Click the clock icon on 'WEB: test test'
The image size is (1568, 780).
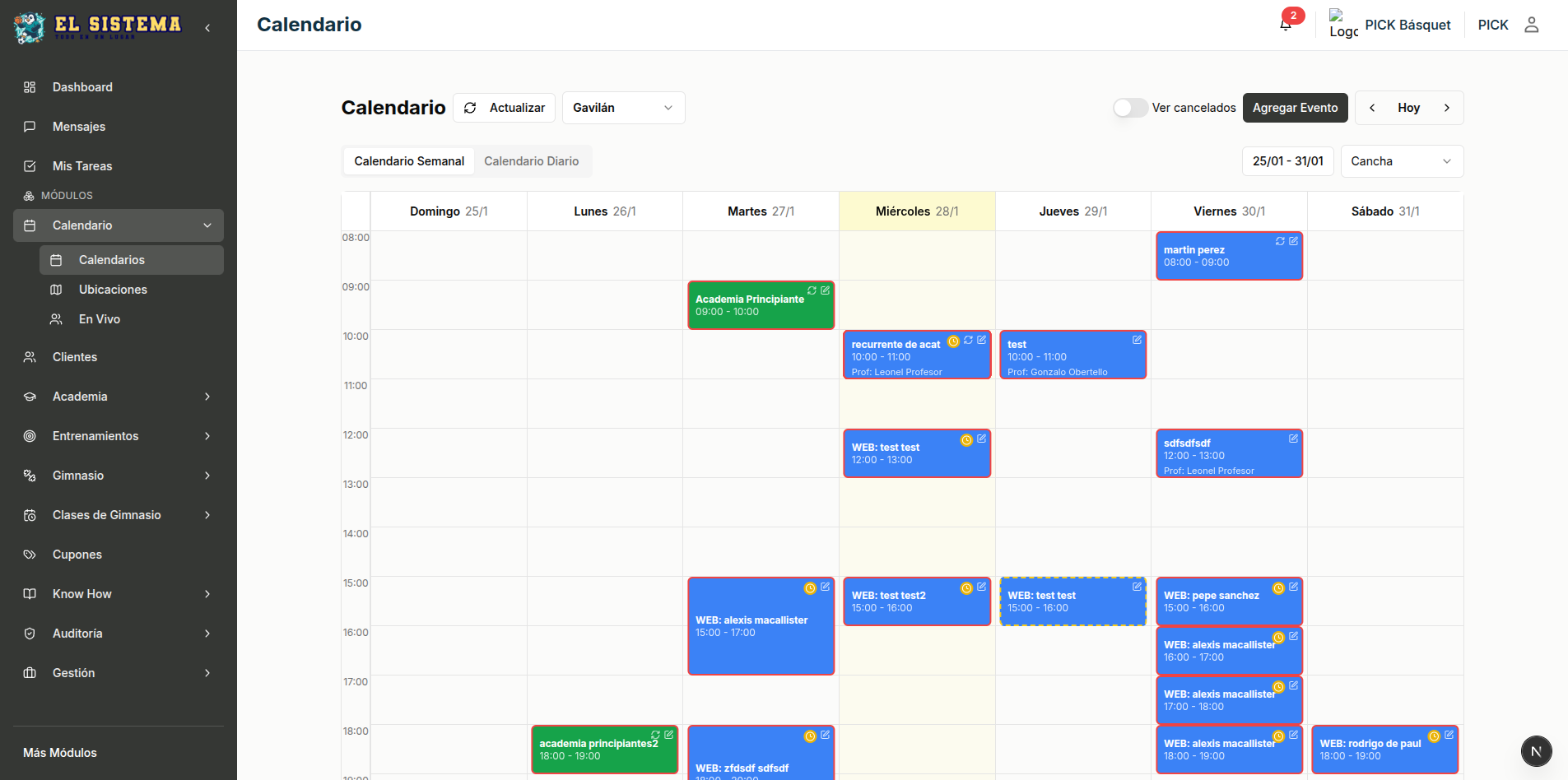965,441
